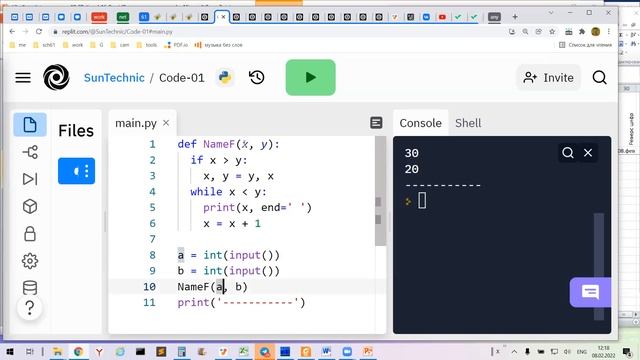
Task: Select the main.py editor tab
Action: 136,123
